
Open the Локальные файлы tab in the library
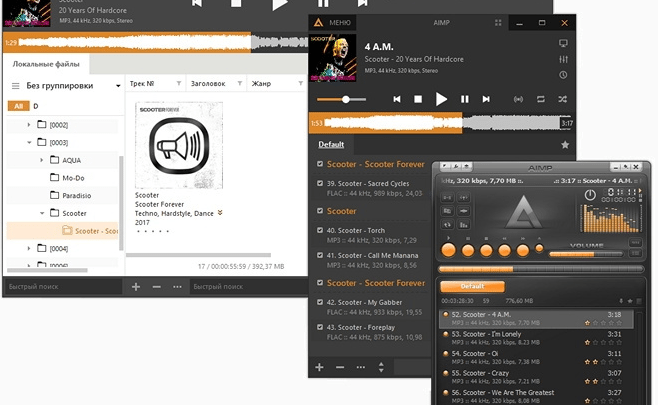pos(46,64)
